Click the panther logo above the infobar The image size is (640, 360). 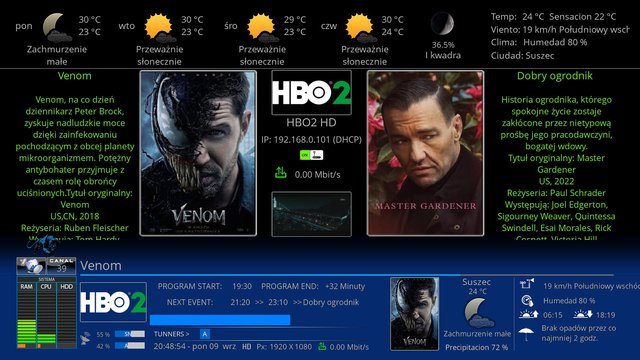[x=43, y=245]
